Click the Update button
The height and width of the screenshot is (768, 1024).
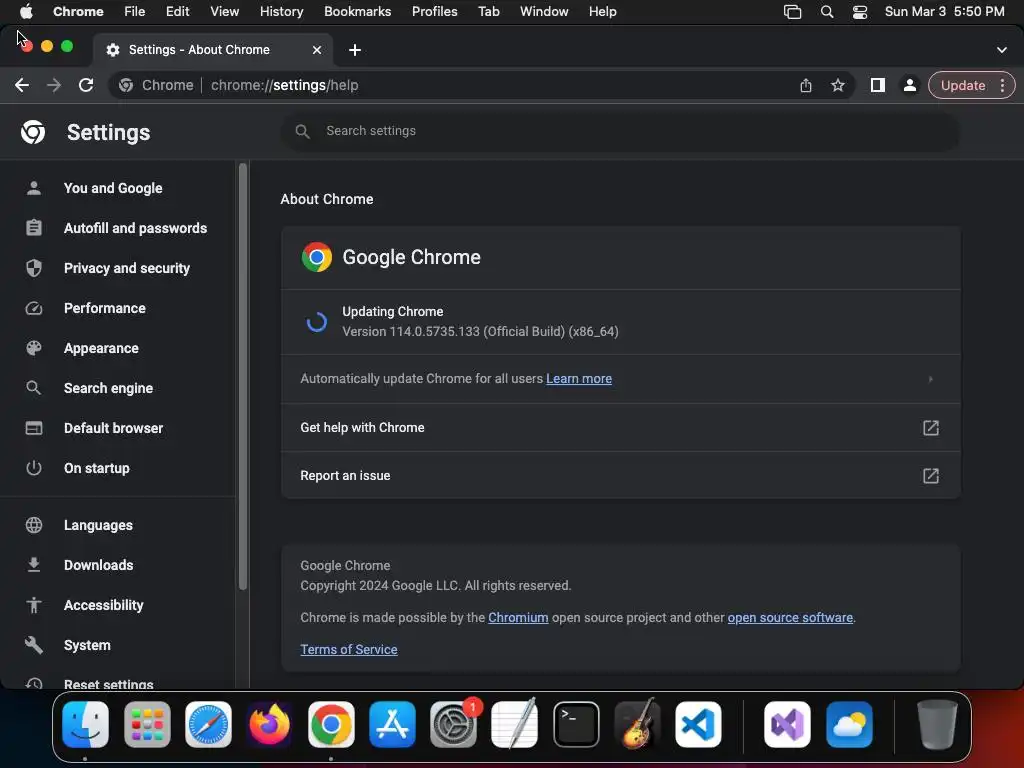pos(963,86)
